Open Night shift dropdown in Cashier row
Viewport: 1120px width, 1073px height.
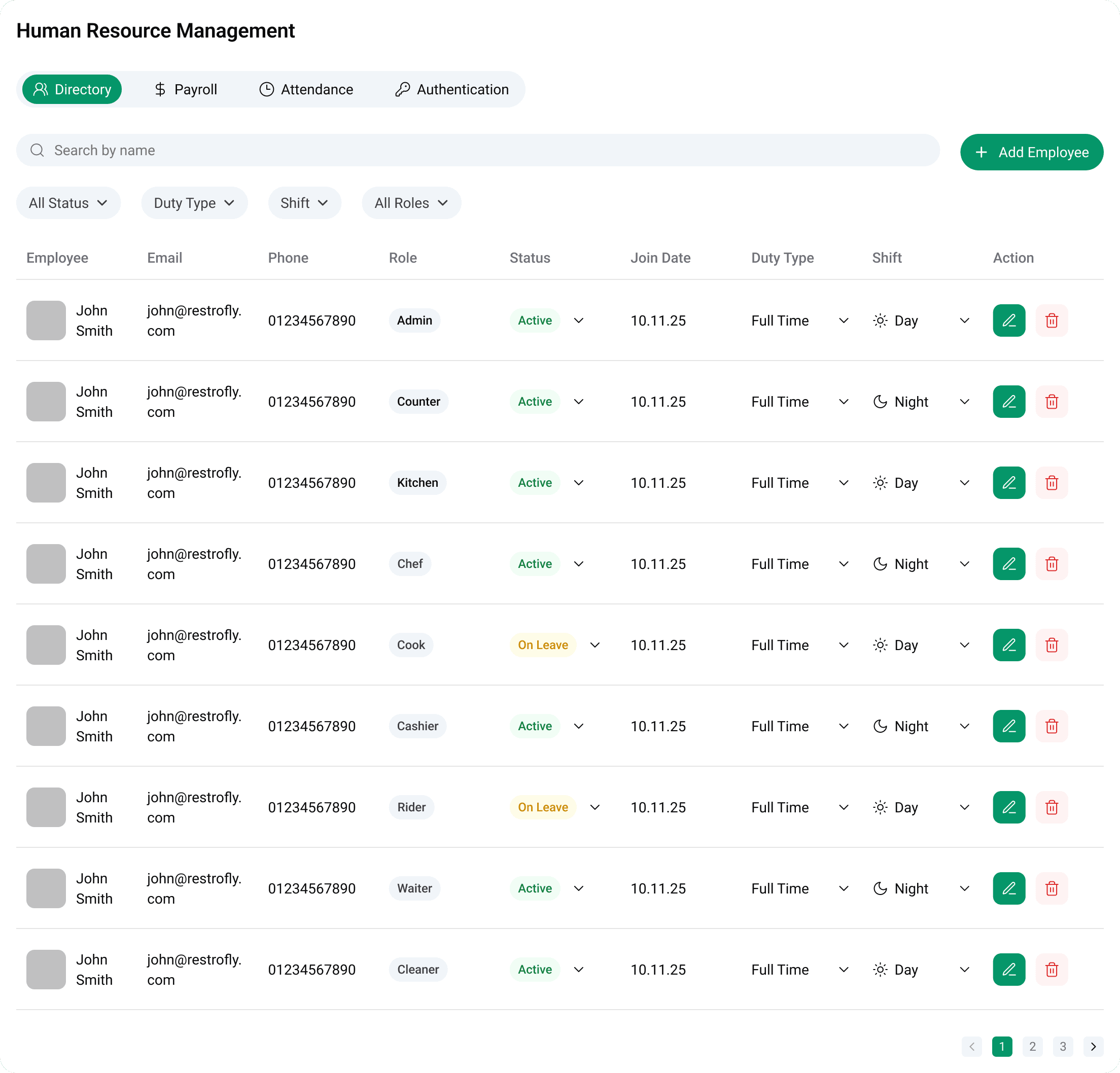tap(964, 726)
